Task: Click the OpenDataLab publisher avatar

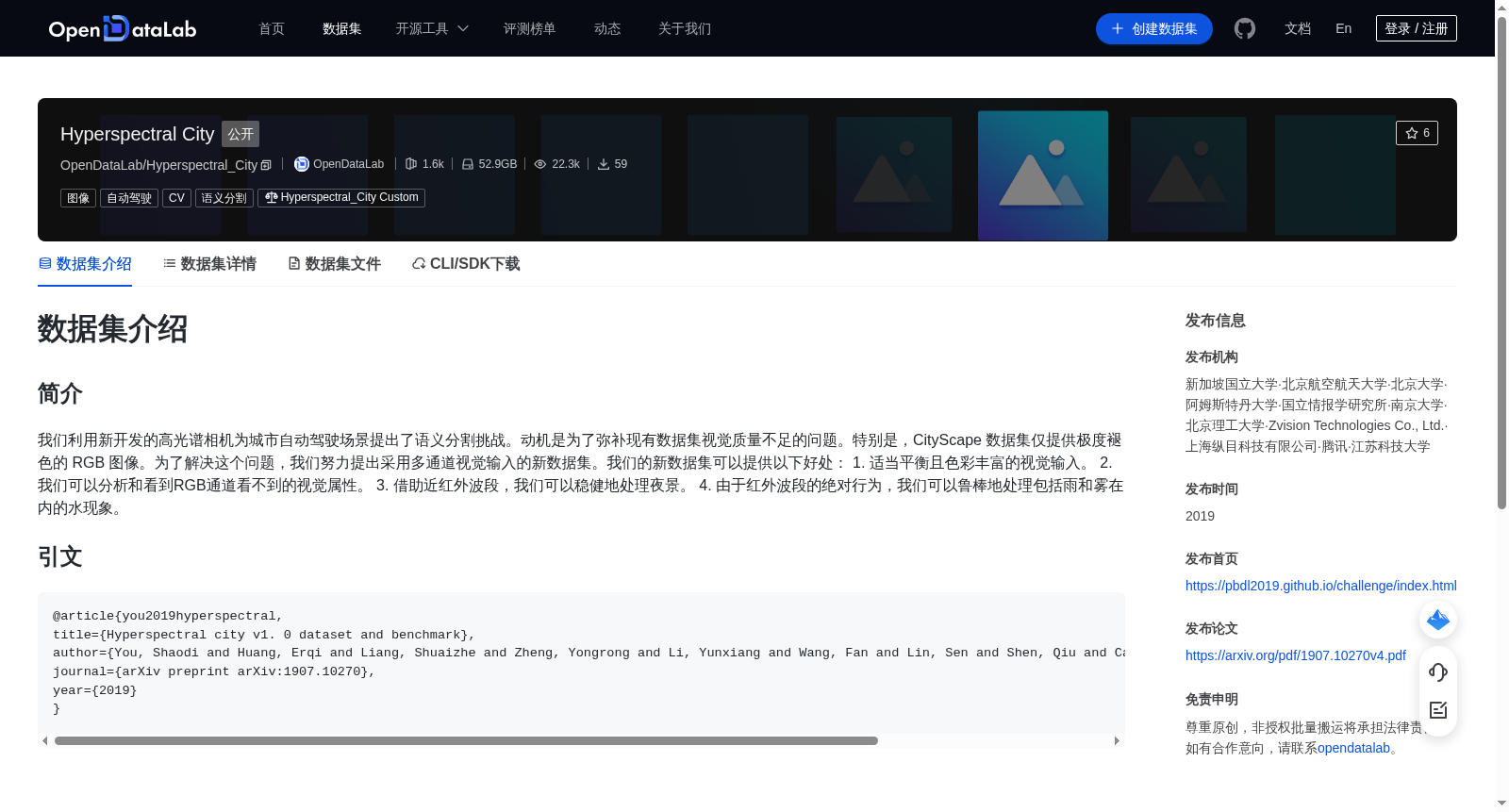Action: point(302,164)
